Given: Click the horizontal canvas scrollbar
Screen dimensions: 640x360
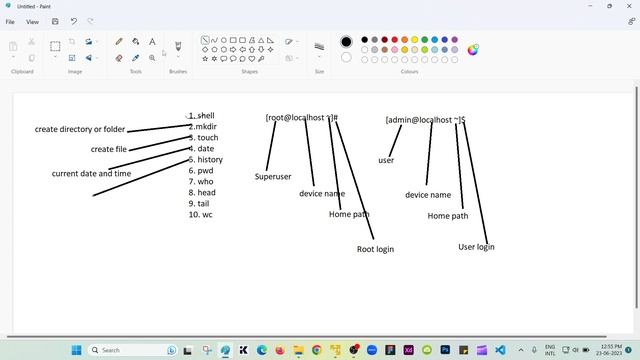Looking at the screenshot, I should tap(306, 337).
